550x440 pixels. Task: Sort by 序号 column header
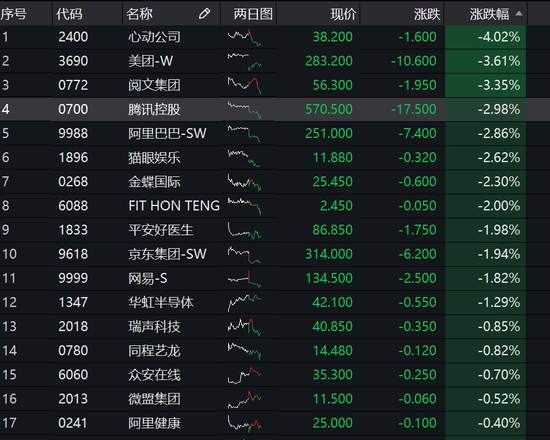(13, 14)
